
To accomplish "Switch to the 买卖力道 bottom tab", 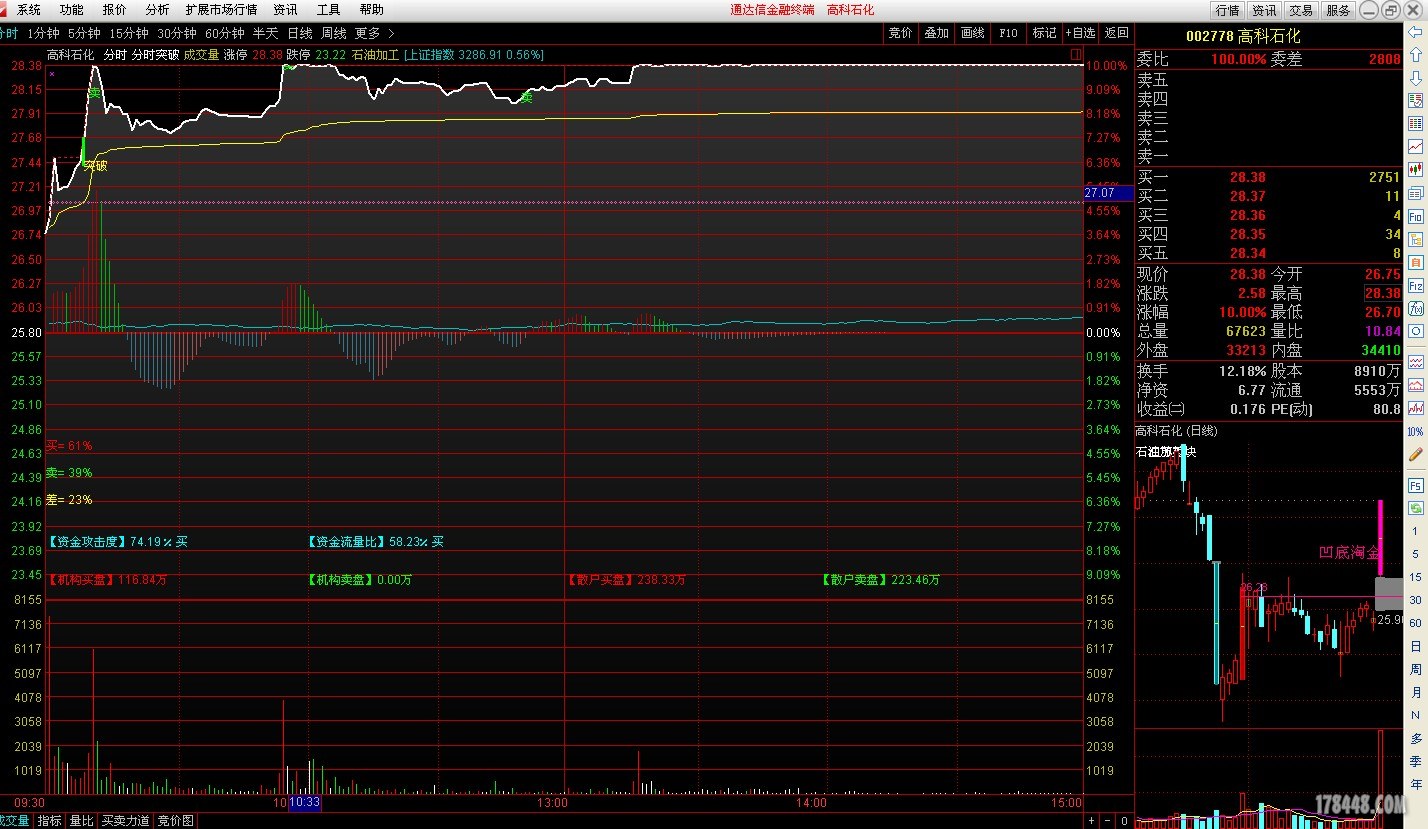I will [126, 821].
